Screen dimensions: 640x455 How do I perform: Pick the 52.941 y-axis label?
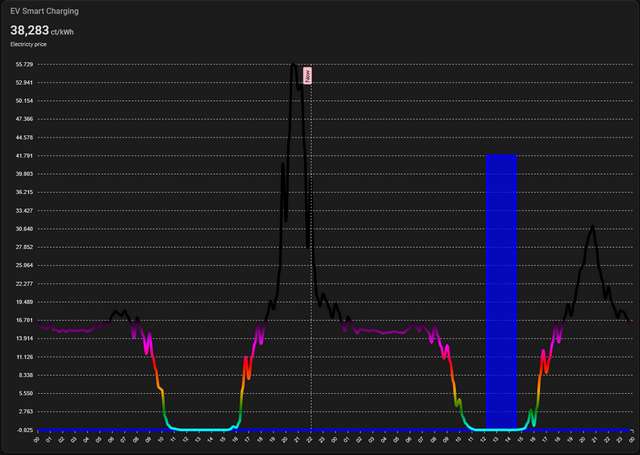pos(24,82)
